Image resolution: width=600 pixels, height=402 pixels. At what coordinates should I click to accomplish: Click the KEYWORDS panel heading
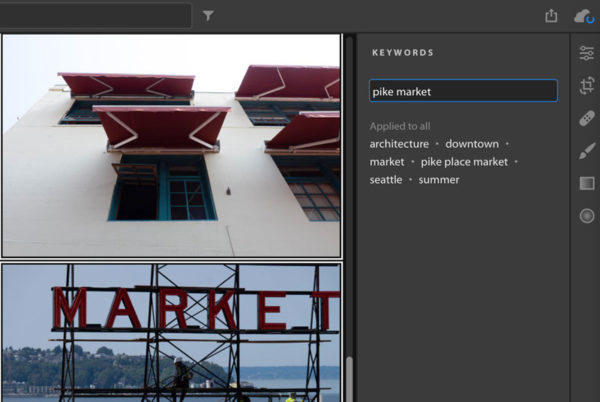tap(403, 53)
